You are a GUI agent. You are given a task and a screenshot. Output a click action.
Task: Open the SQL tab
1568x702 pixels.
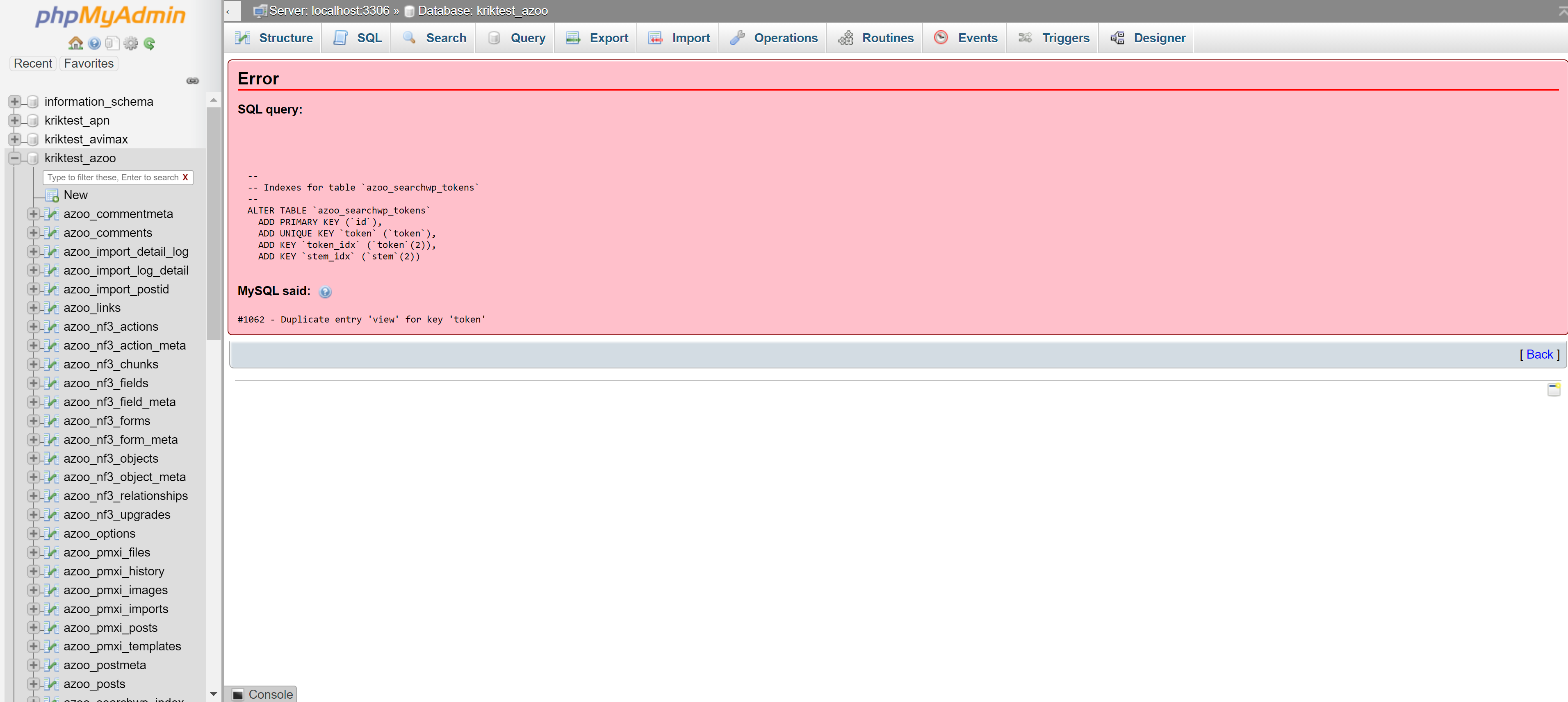[357, 38]
